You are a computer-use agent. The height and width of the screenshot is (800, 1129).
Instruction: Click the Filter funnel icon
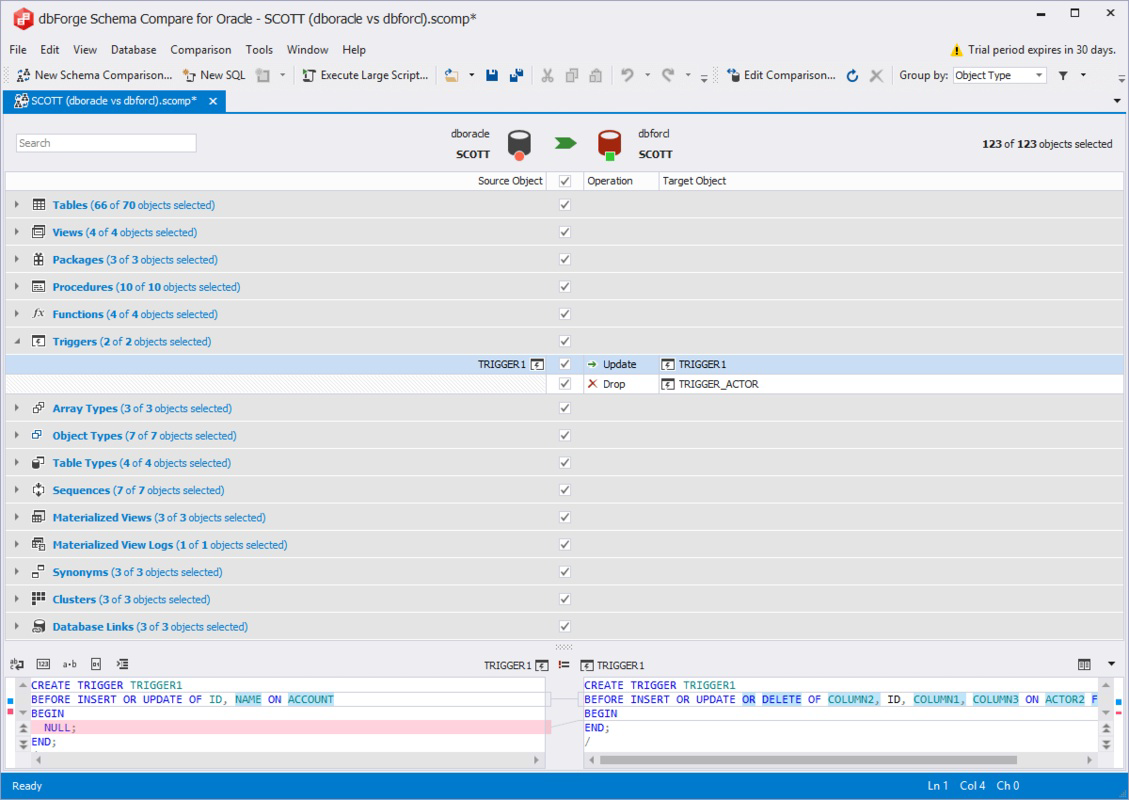1063,75
